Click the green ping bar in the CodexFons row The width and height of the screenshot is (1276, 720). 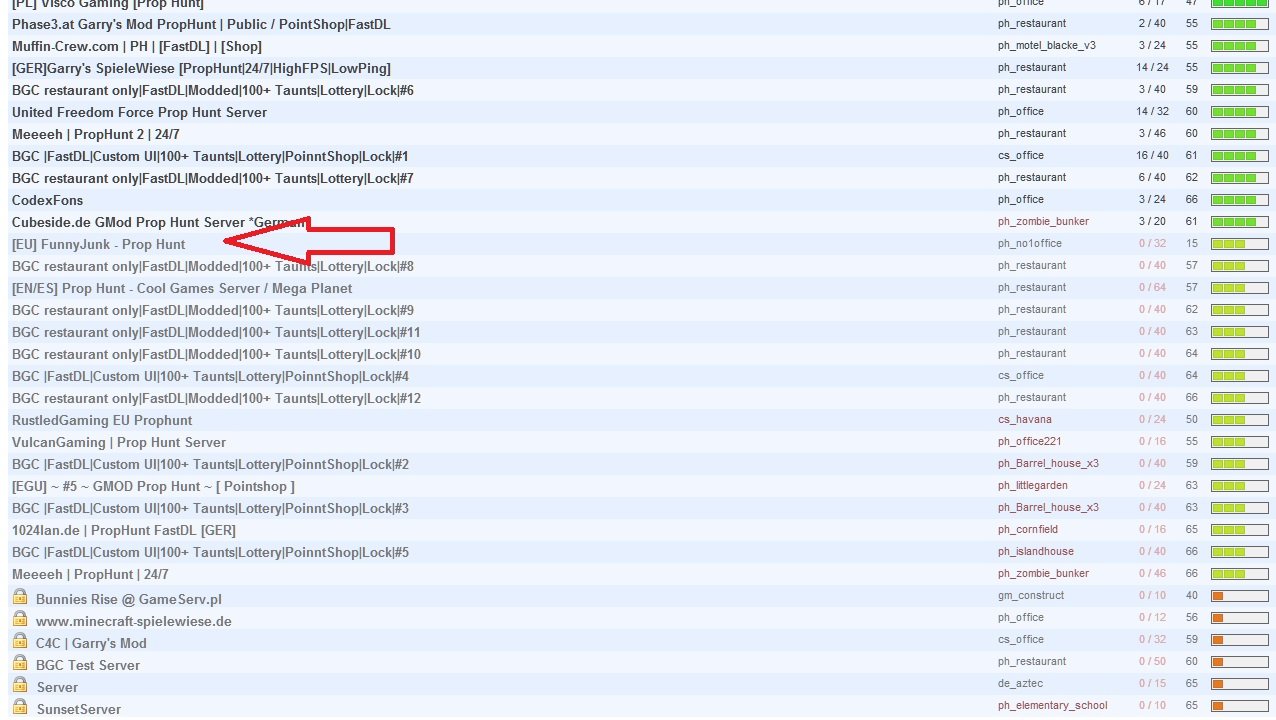(x=1239, y=200)
